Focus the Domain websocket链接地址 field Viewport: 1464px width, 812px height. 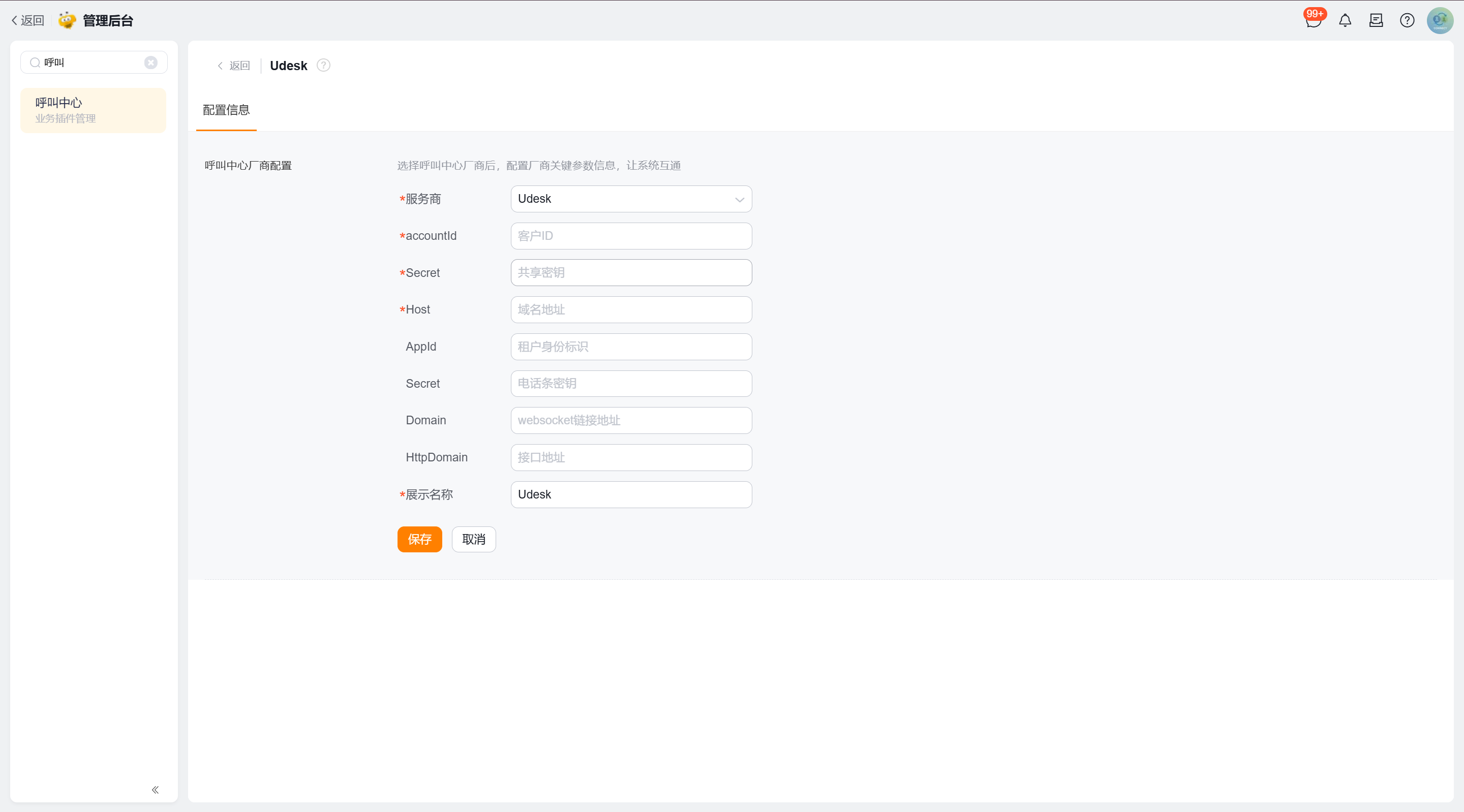631,421
